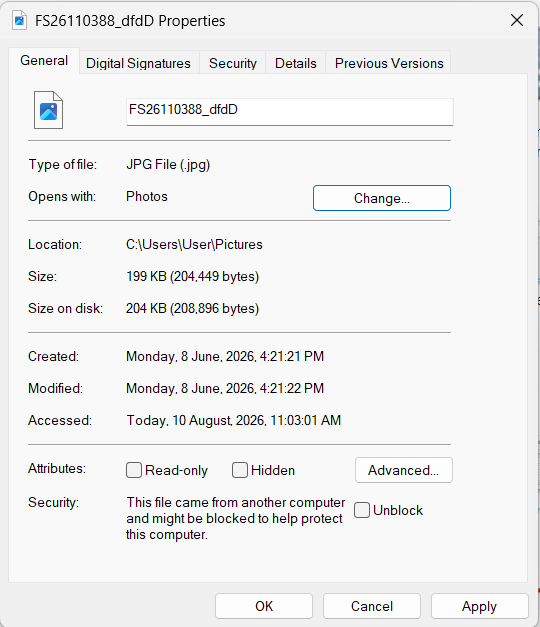Click the title bar image file icon

click(x=19, y=20)
